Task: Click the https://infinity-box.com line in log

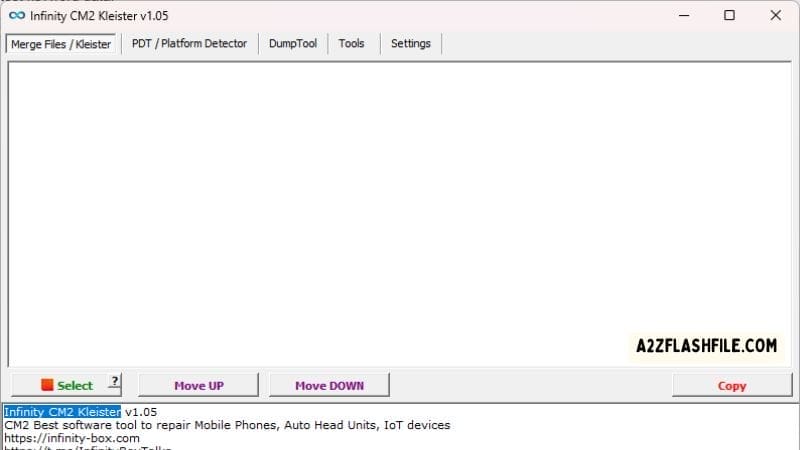Action: pyautogui.click(x=72, y=438)
